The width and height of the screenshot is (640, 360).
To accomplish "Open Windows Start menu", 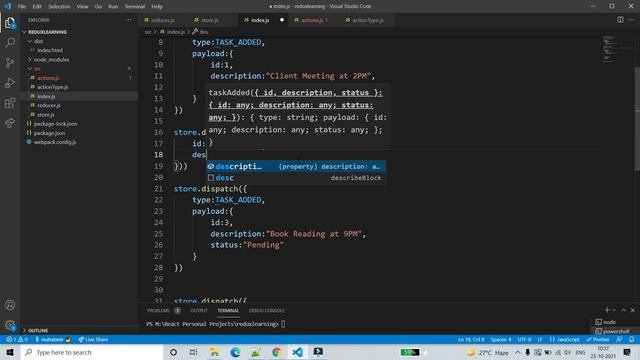I will pyautogui.click(x=10, y=352).
